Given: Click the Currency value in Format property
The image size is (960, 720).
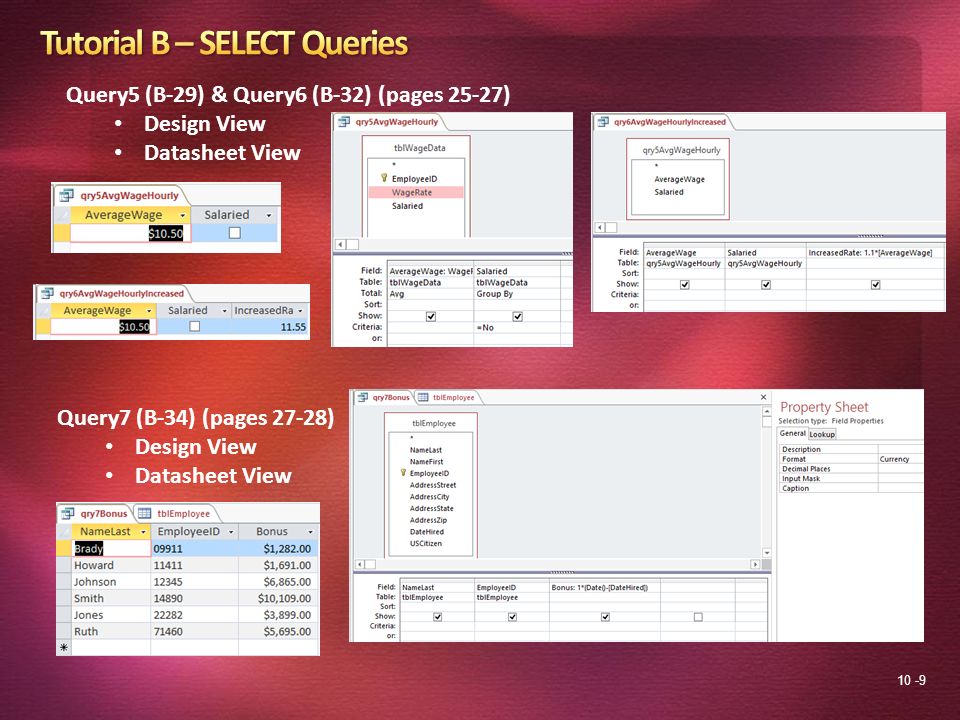Looking at the screenshot, I should (x=900, y=459).
